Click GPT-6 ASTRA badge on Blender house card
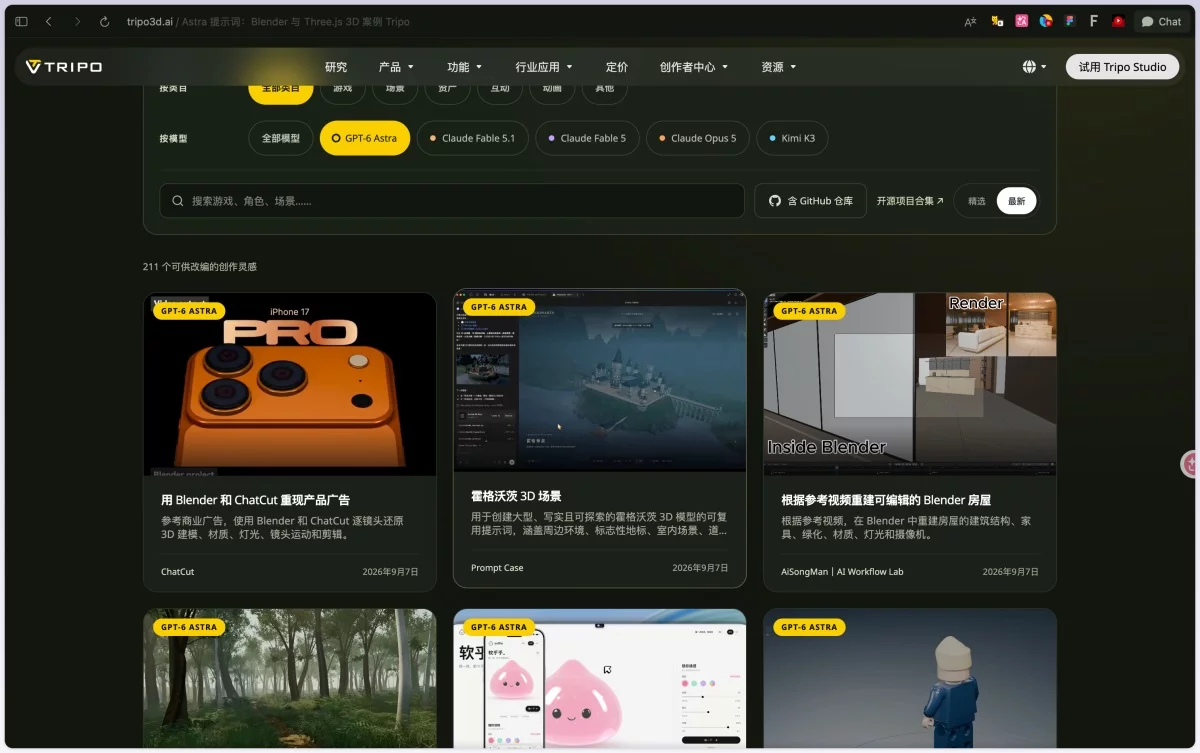The image size is (1200, 753). pyautogui.click(x=809, y=311)
